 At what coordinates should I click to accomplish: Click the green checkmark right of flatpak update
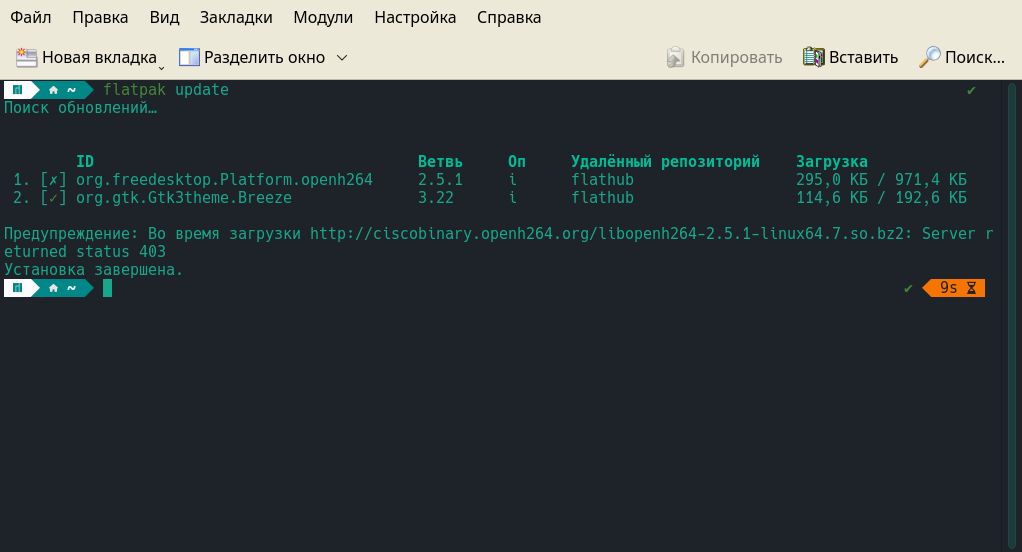click(x=971, y=90)
